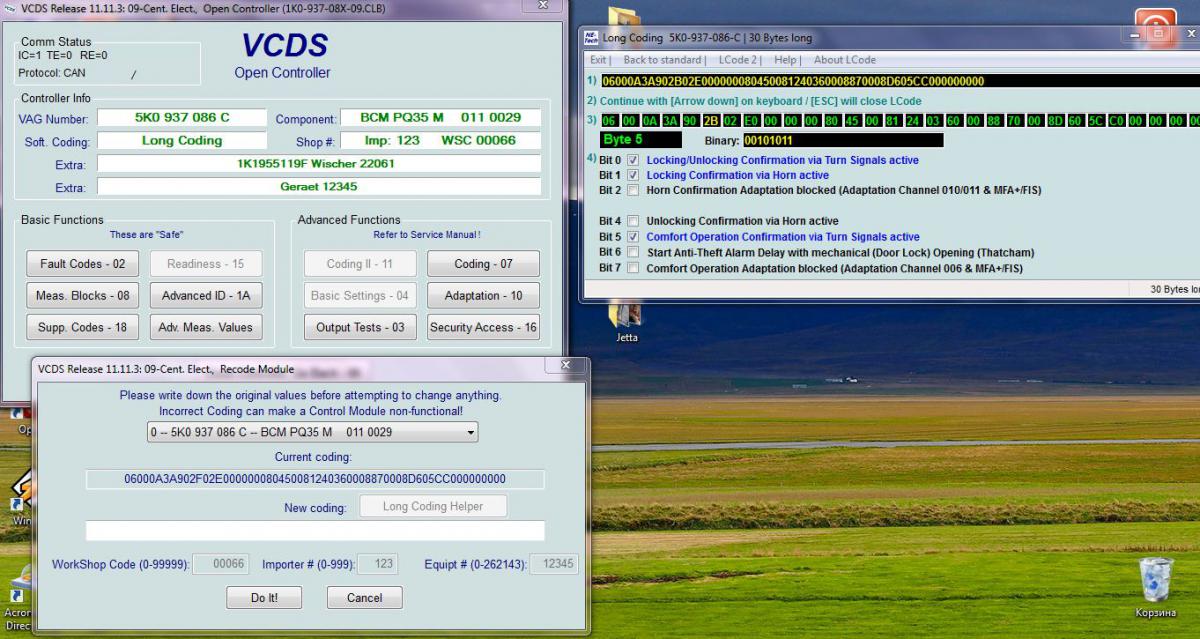
Task: Launch Output Tests - 03
Action: click(x=360, y=327)
